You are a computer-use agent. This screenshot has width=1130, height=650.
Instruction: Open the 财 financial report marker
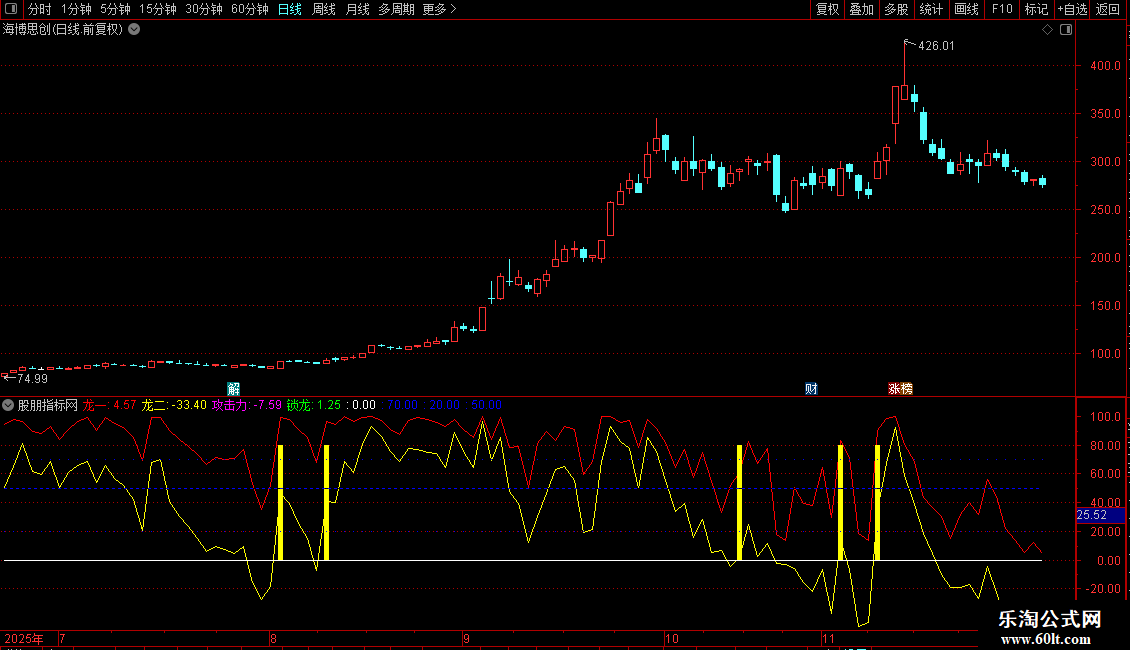[x=811, y=389]
